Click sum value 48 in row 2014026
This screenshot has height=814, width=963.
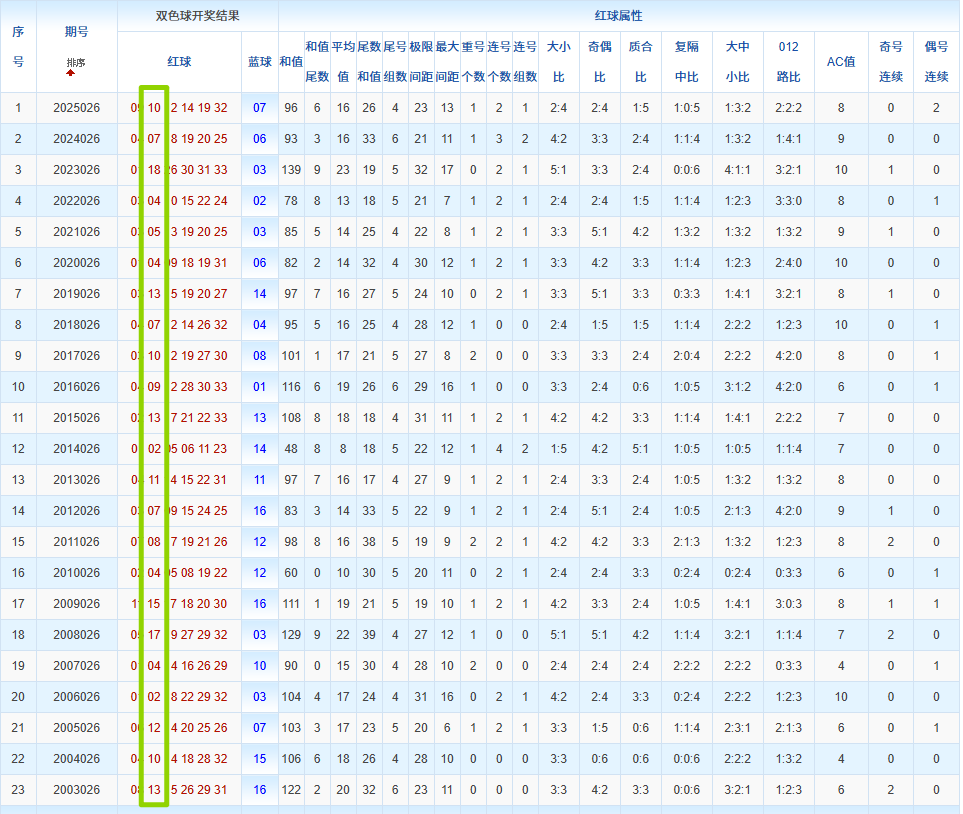tap(291, 449)
